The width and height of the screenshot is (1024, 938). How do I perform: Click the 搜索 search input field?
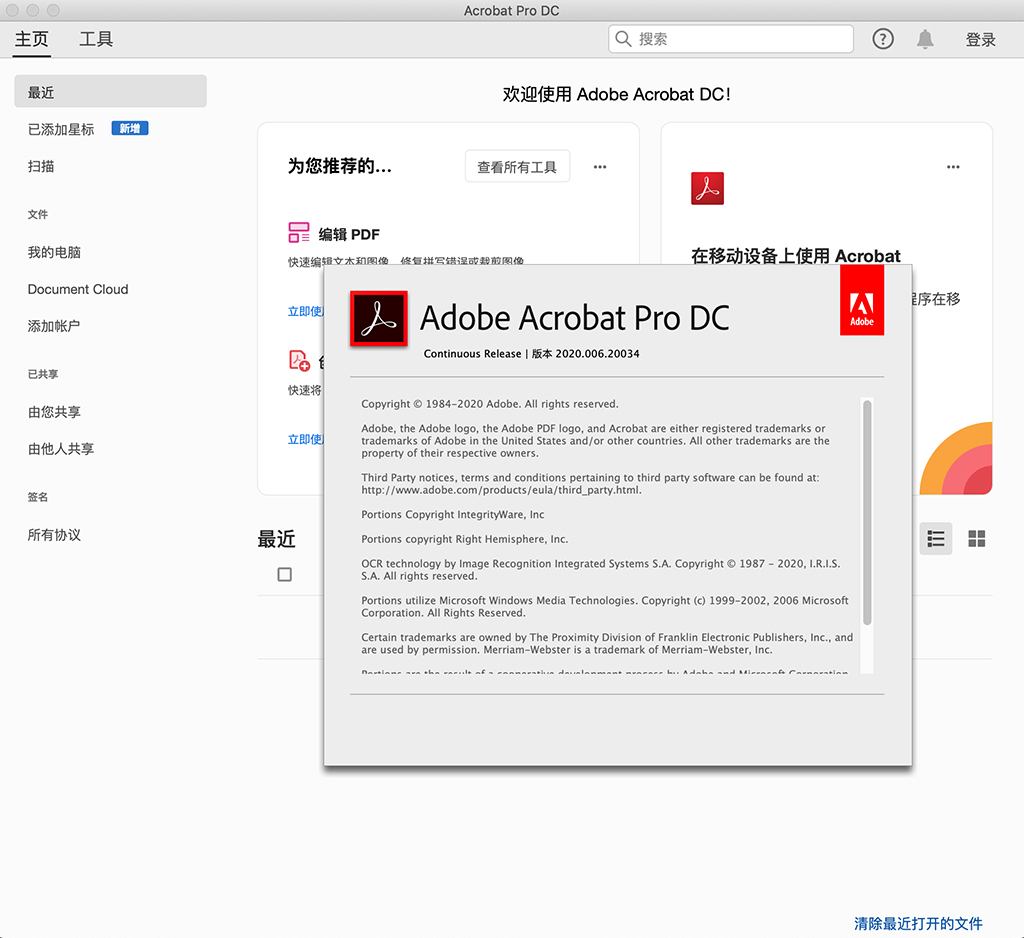tap(731, 39)
